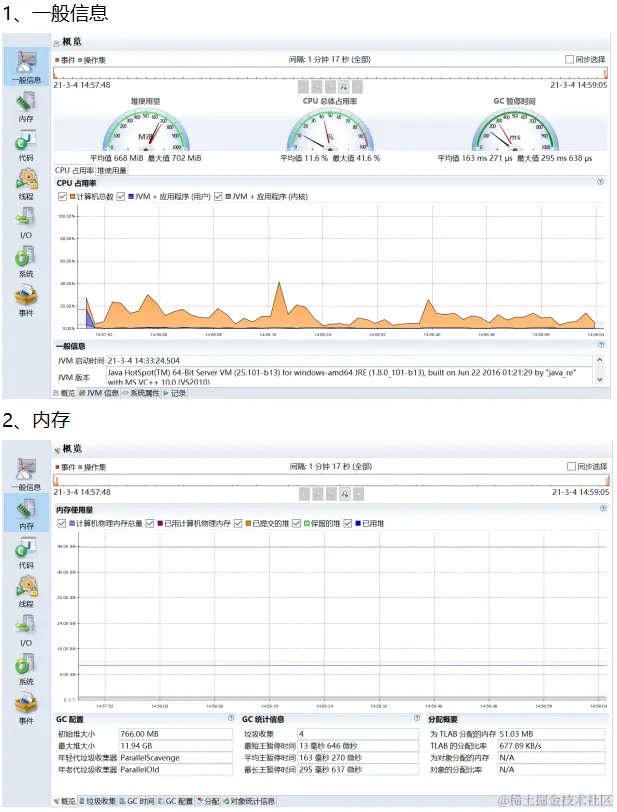The width and height of the screenshot is (617, 812).
Task: Click the 堆使用量 gauge dial
Action: pyautogui.click(x=146, y=129)
